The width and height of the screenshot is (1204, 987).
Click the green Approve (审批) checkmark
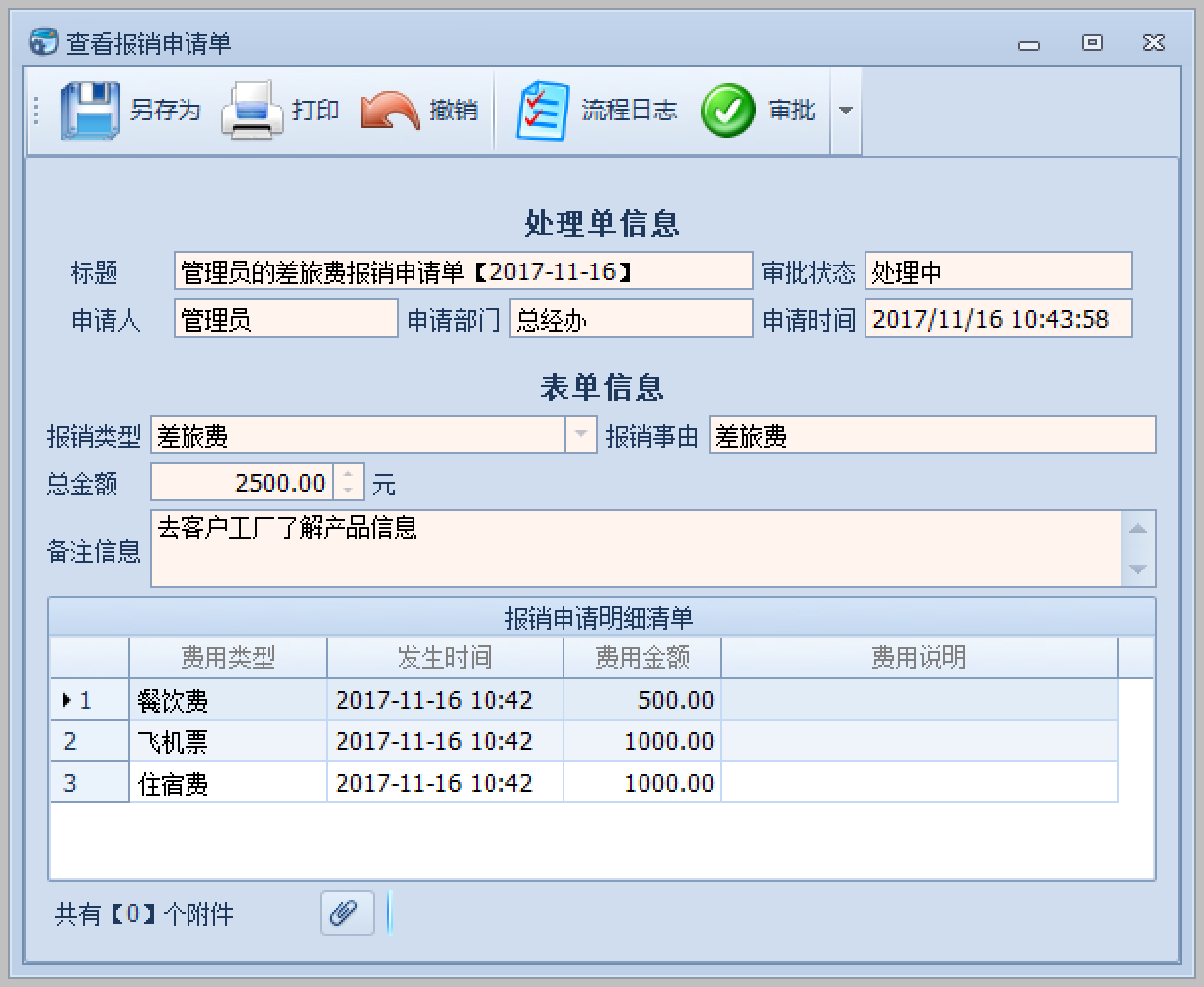[728, 111]
